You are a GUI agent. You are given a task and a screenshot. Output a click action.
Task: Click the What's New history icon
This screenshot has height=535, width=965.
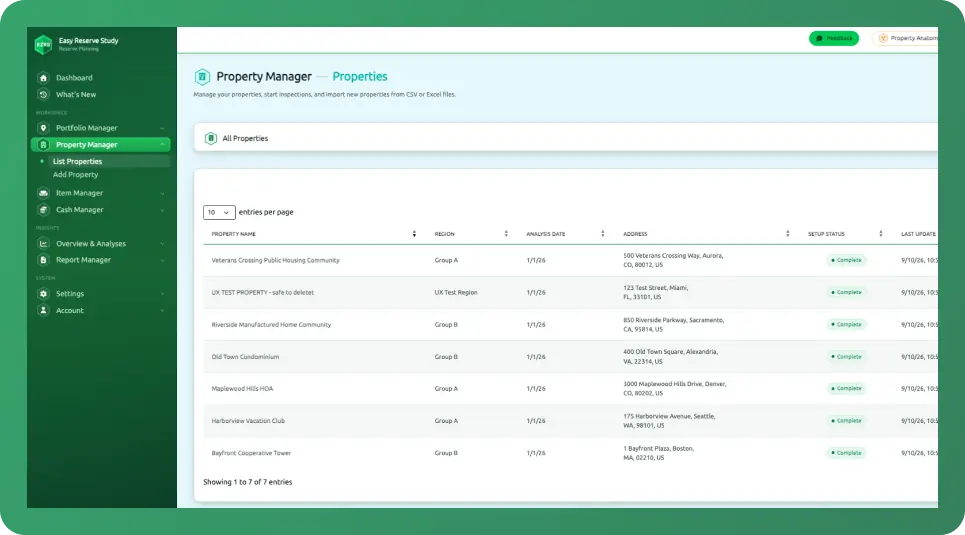coord(43,95)
